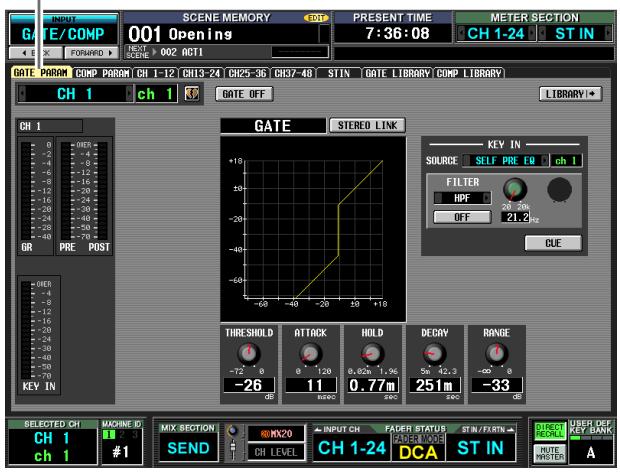This screenshot has height=473, width=620.
Task: Switch to the GATE PARAM tab
Action: 41,73
